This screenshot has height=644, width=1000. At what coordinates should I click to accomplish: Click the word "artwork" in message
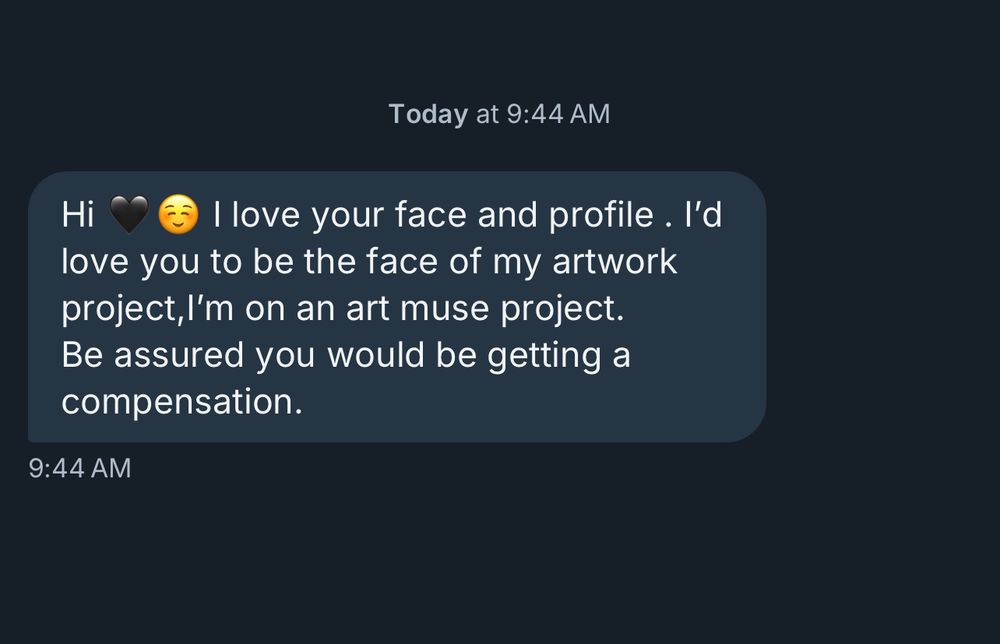(613, 262)
